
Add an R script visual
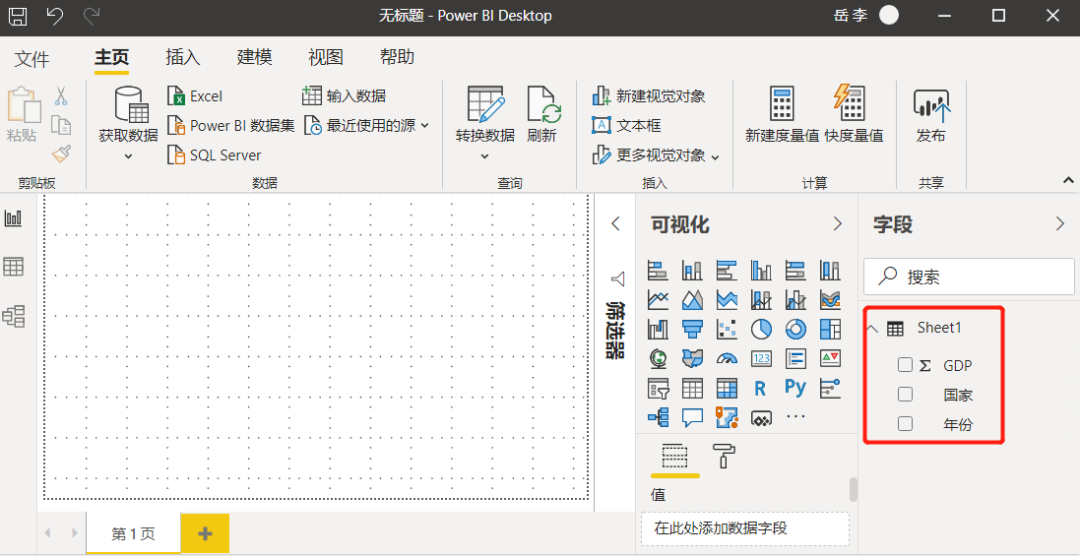point(761,388)
